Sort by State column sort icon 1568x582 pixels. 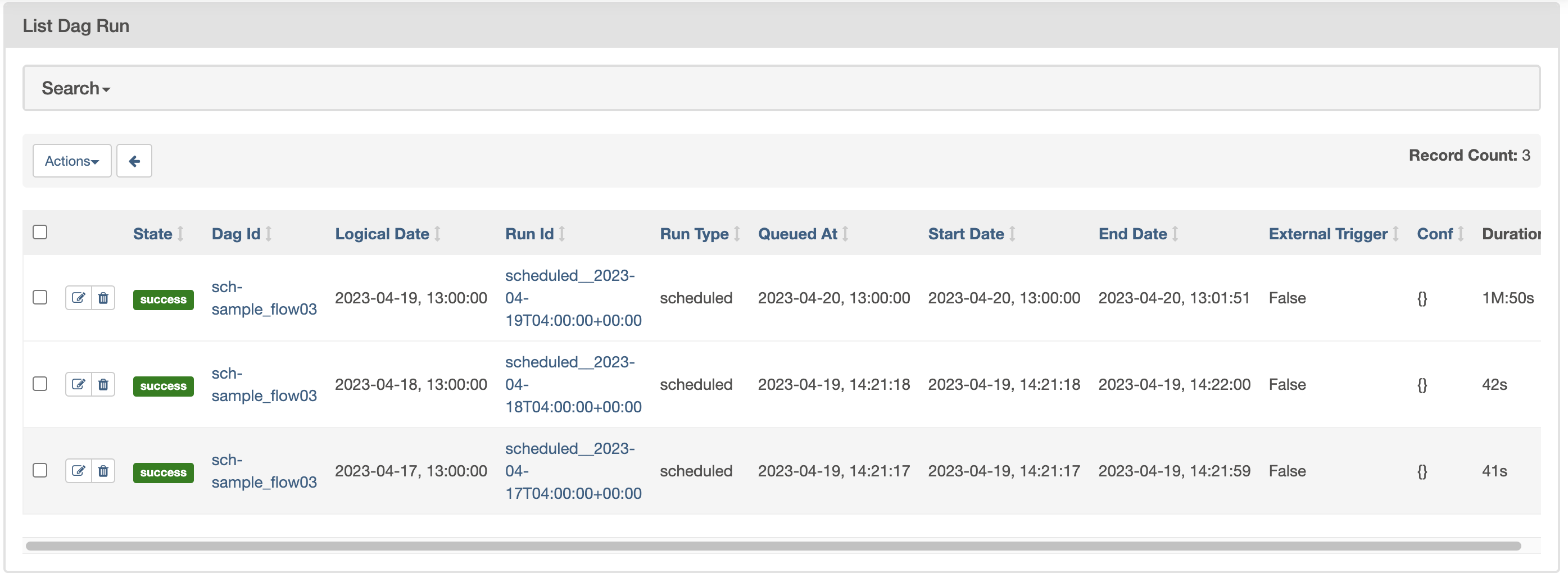[x=180, y=234]
